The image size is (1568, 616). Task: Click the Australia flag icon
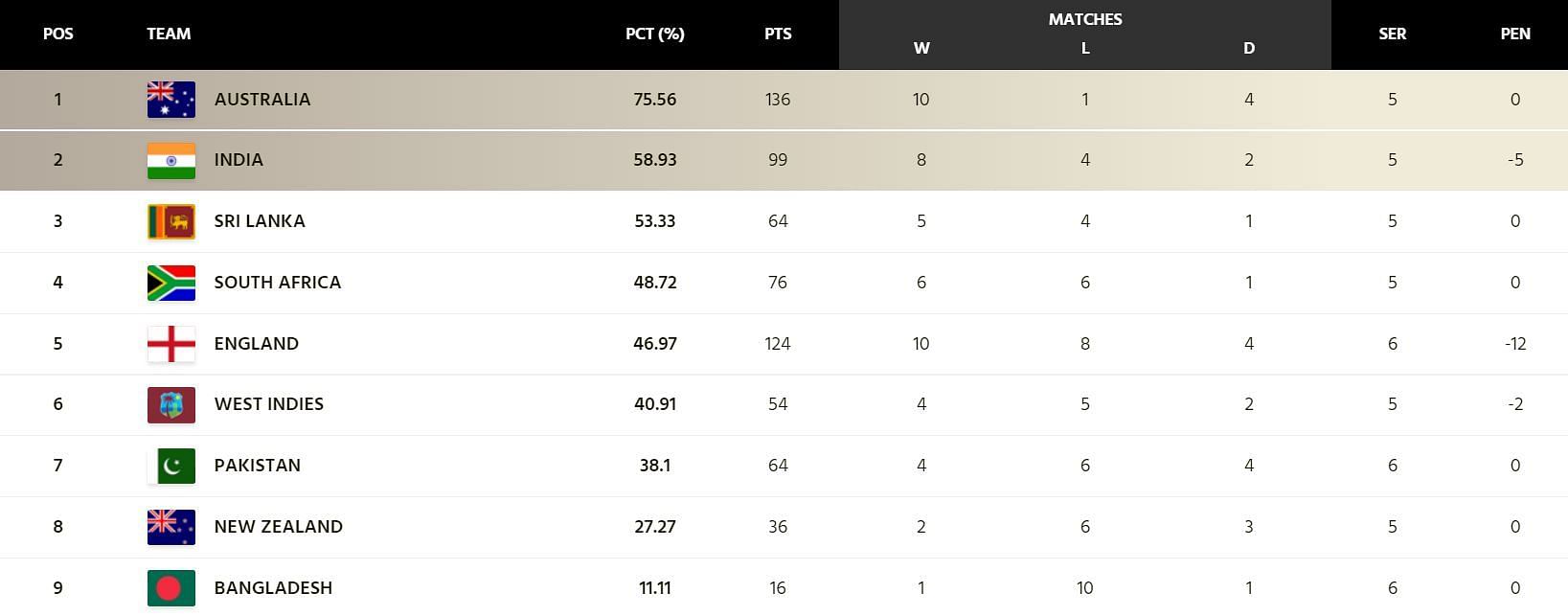click(x=171, y=100)
